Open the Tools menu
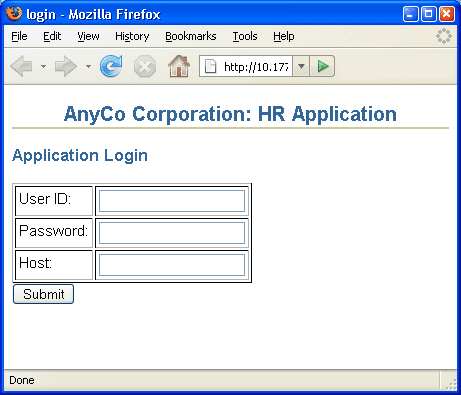This screenshot has width=461, height=395. [245, 36]
